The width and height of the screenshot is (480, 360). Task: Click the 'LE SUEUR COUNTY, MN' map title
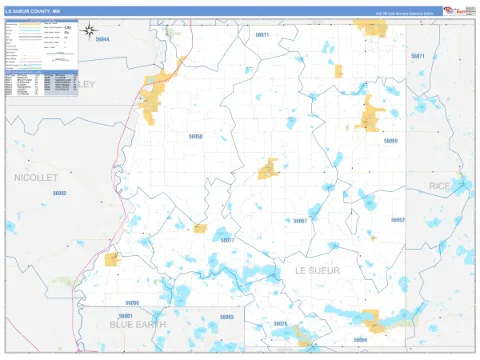click(x=32, y=11)
